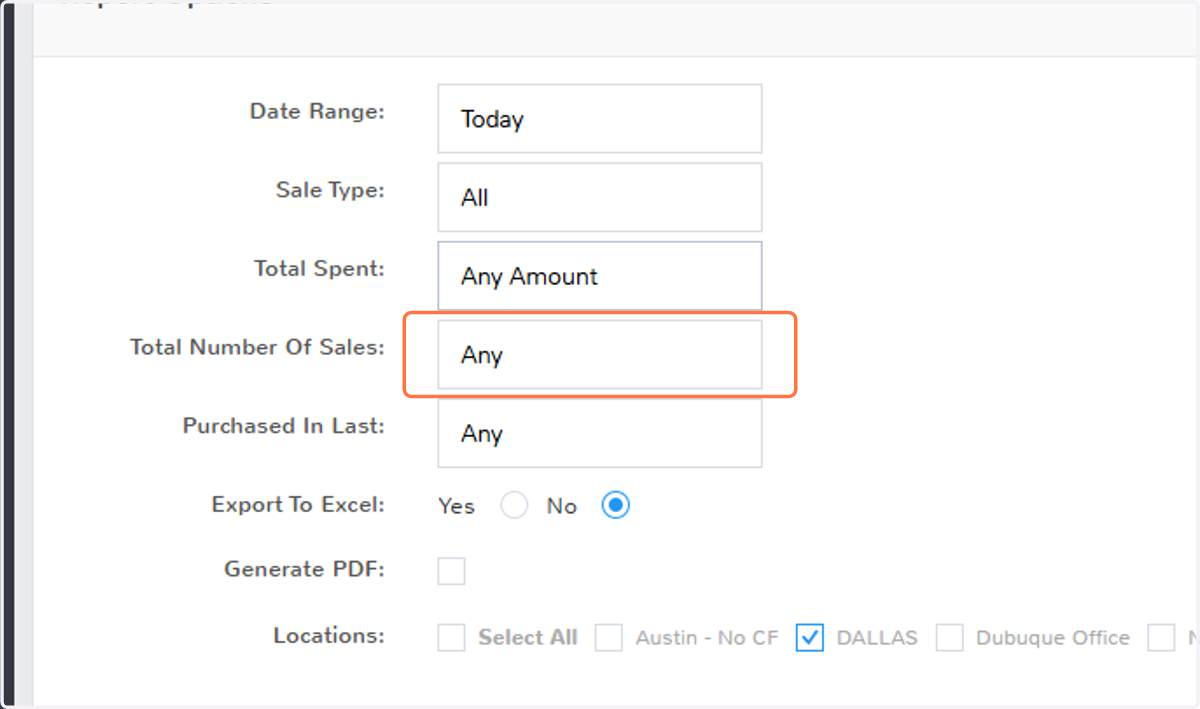The width and height of the screenshot is (1200, 709).
Task: Open the Total Number Of Sales dropdown
Action: 600,355
